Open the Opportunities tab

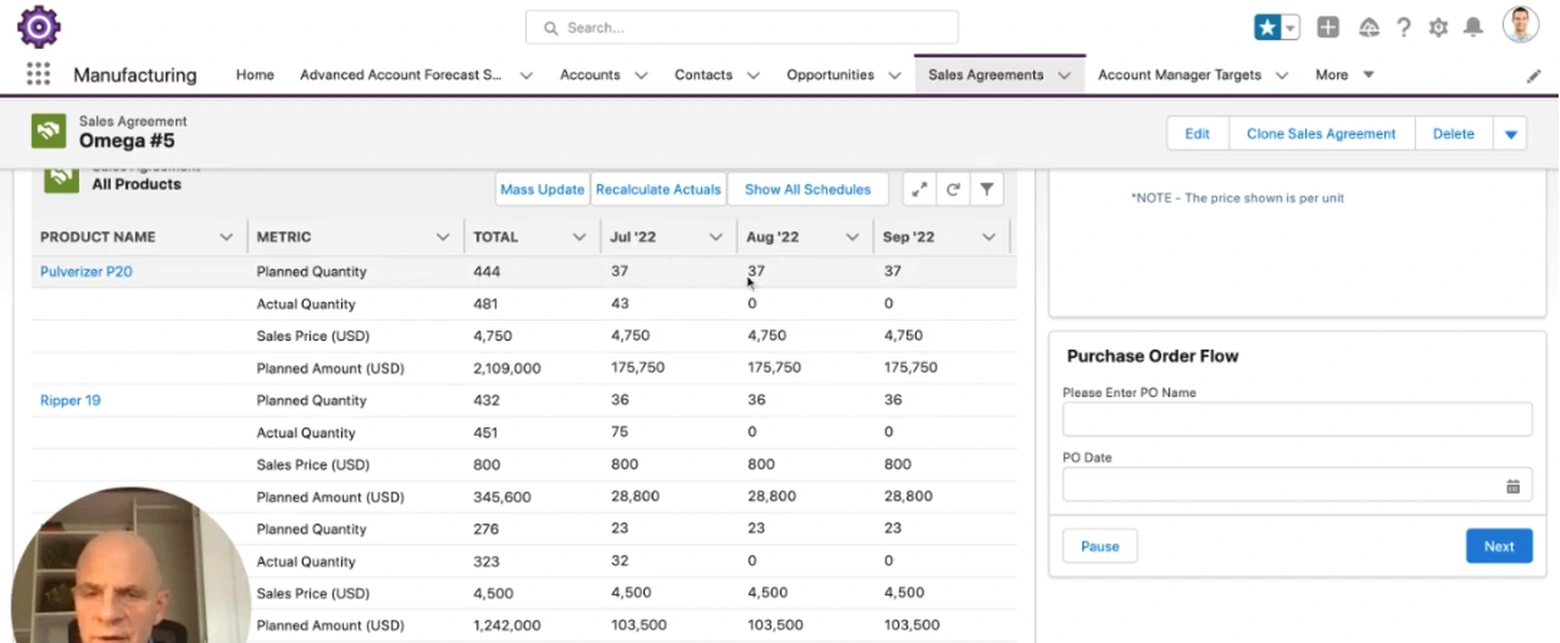pos(830,75)
